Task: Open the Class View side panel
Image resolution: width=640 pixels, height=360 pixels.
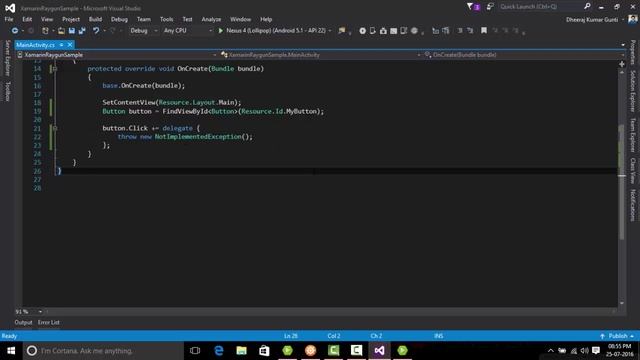Action: point(633,171)
